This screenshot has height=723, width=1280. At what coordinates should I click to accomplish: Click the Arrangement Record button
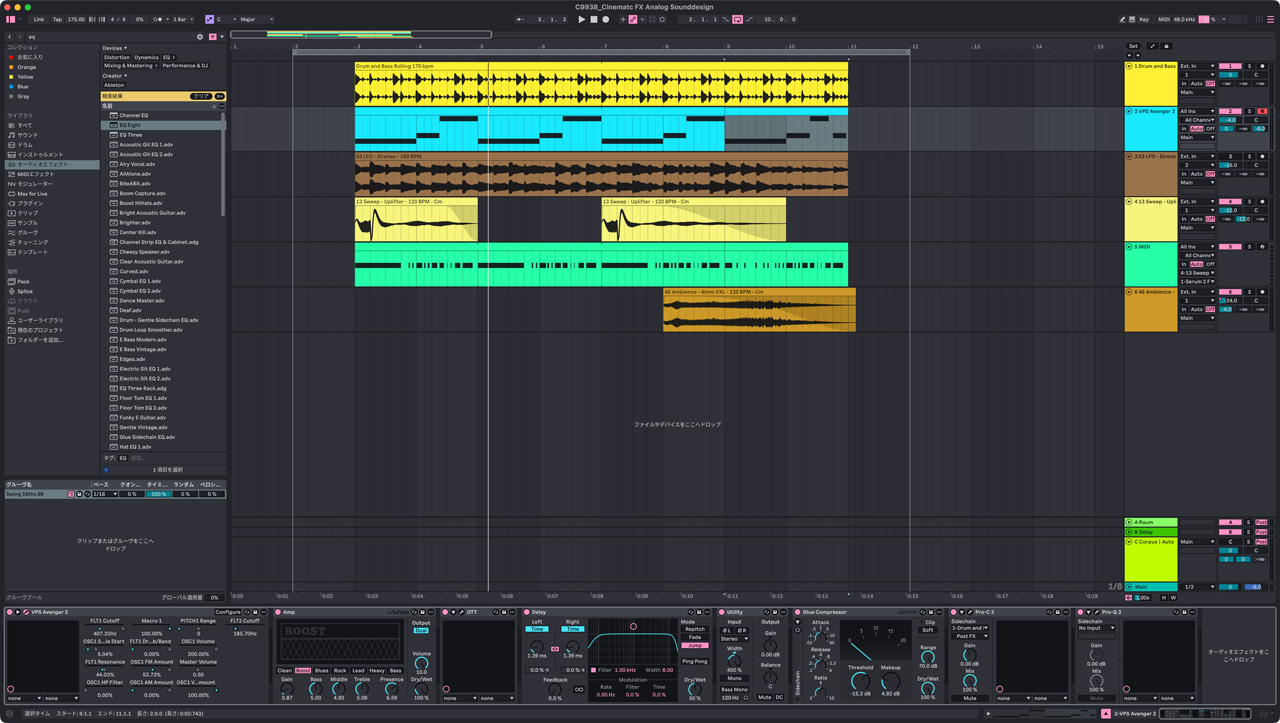coord(605,19)
